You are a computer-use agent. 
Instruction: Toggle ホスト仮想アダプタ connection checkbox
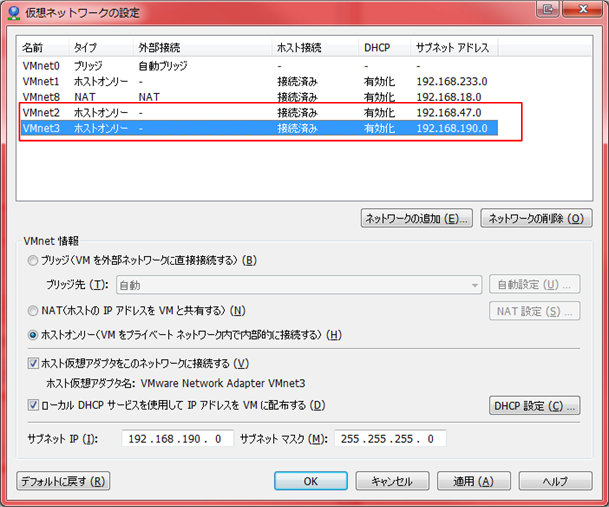click(35, 363)
